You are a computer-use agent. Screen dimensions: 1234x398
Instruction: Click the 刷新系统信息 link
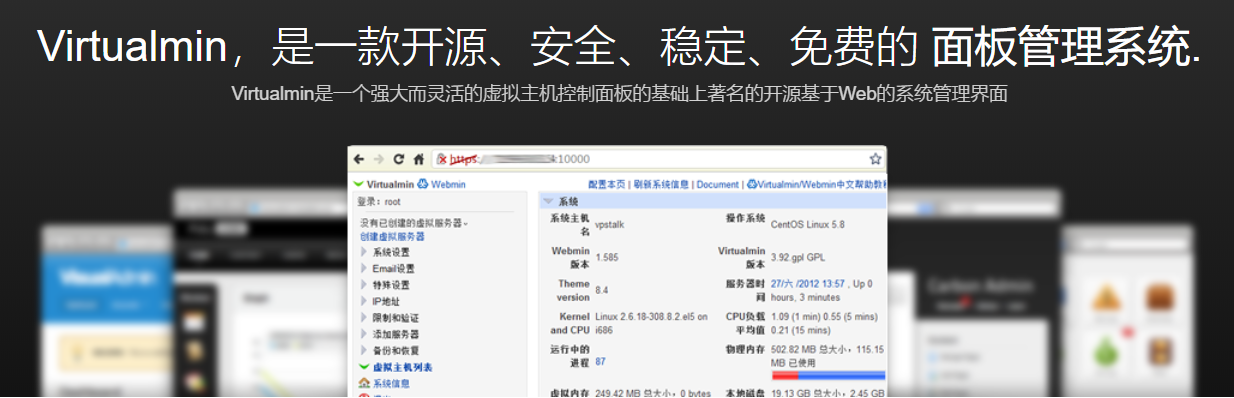(x=661, y=184)
